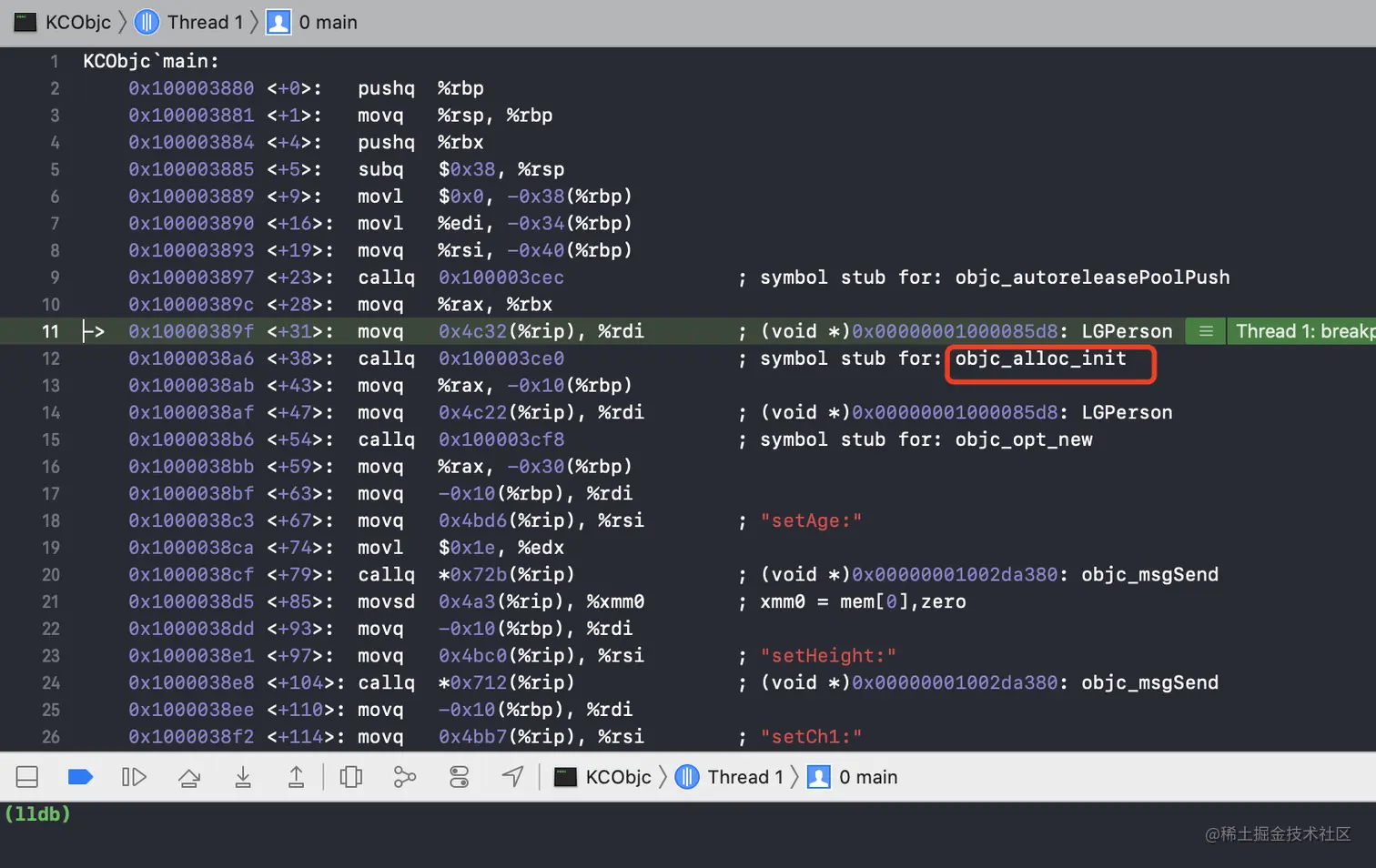
Task: Click the address 0x100003897 on line 9
Action: coord(191,278)
